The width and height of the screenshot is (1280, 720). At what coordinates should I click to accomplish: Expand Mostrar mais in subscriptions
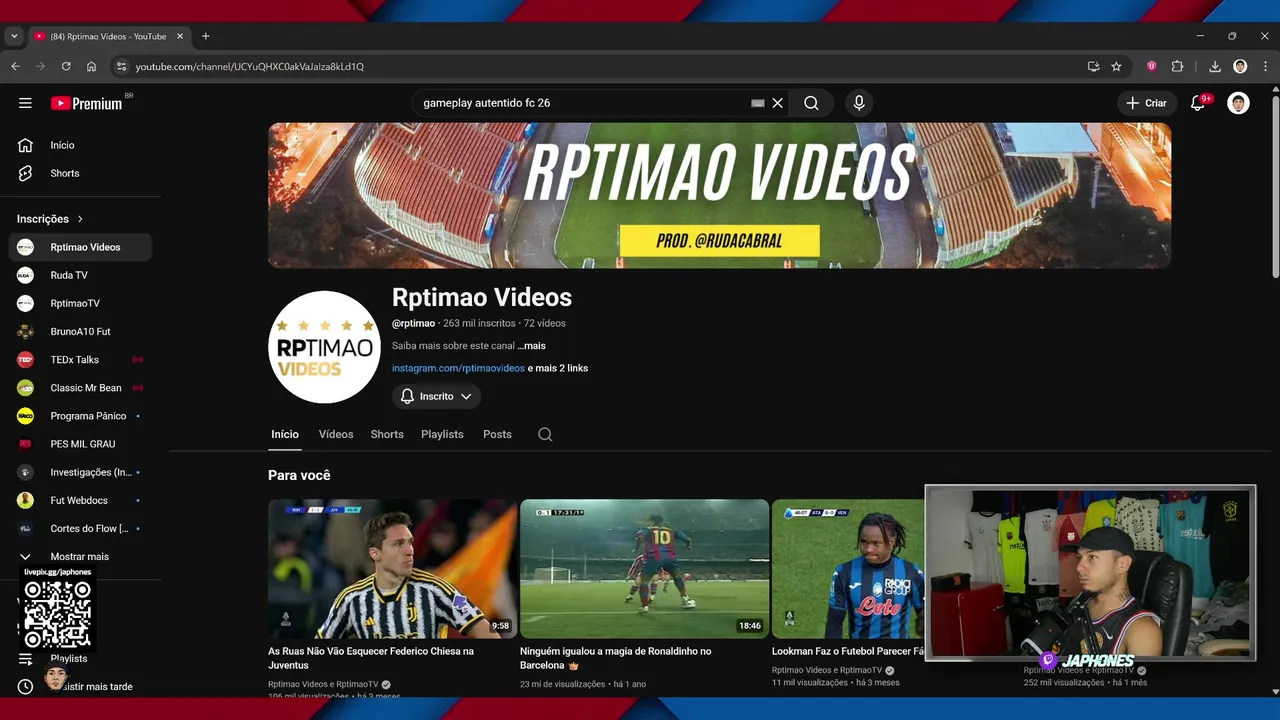(x=80, y=556)
